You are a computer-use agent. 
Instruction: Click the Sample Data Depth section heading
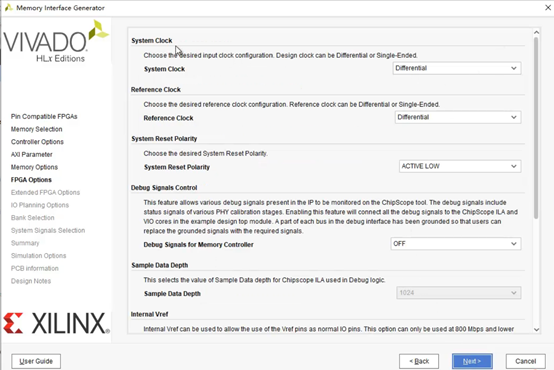[x=159, y=265]
